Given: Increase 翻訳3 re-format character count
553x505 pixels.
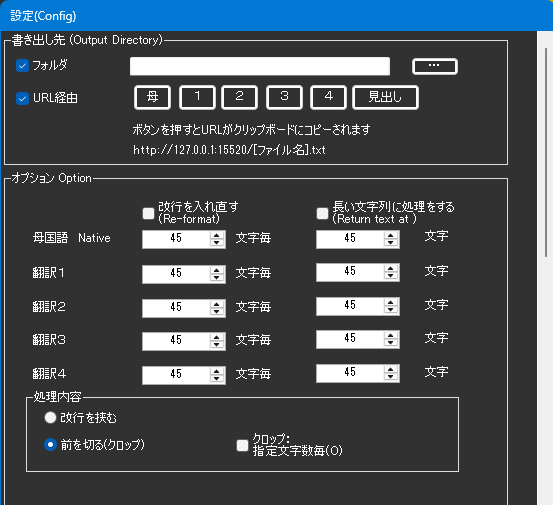Looking at the screenshot, I should point(217,337).
